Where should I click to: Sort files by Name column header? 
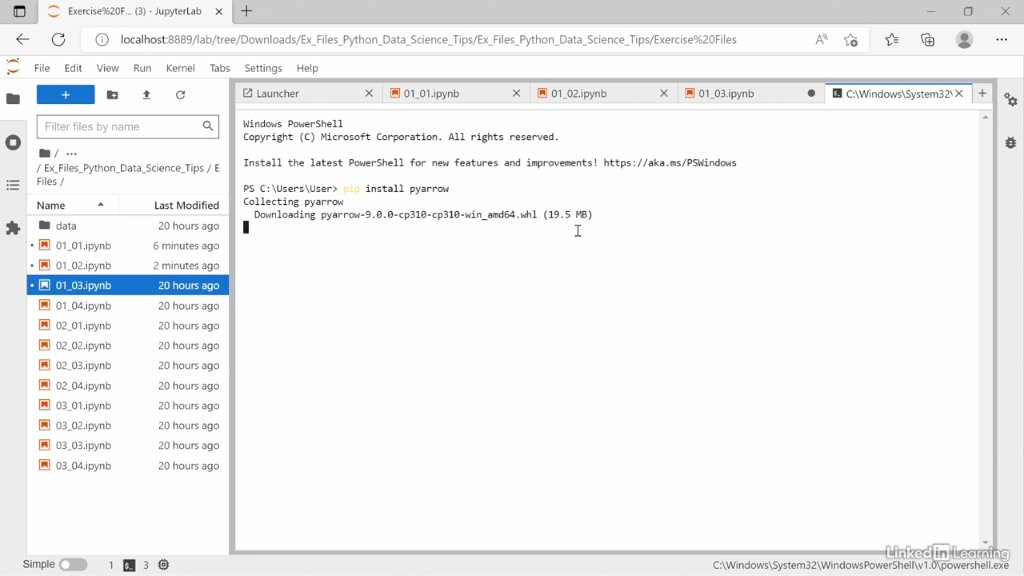[x=72, y=205]
